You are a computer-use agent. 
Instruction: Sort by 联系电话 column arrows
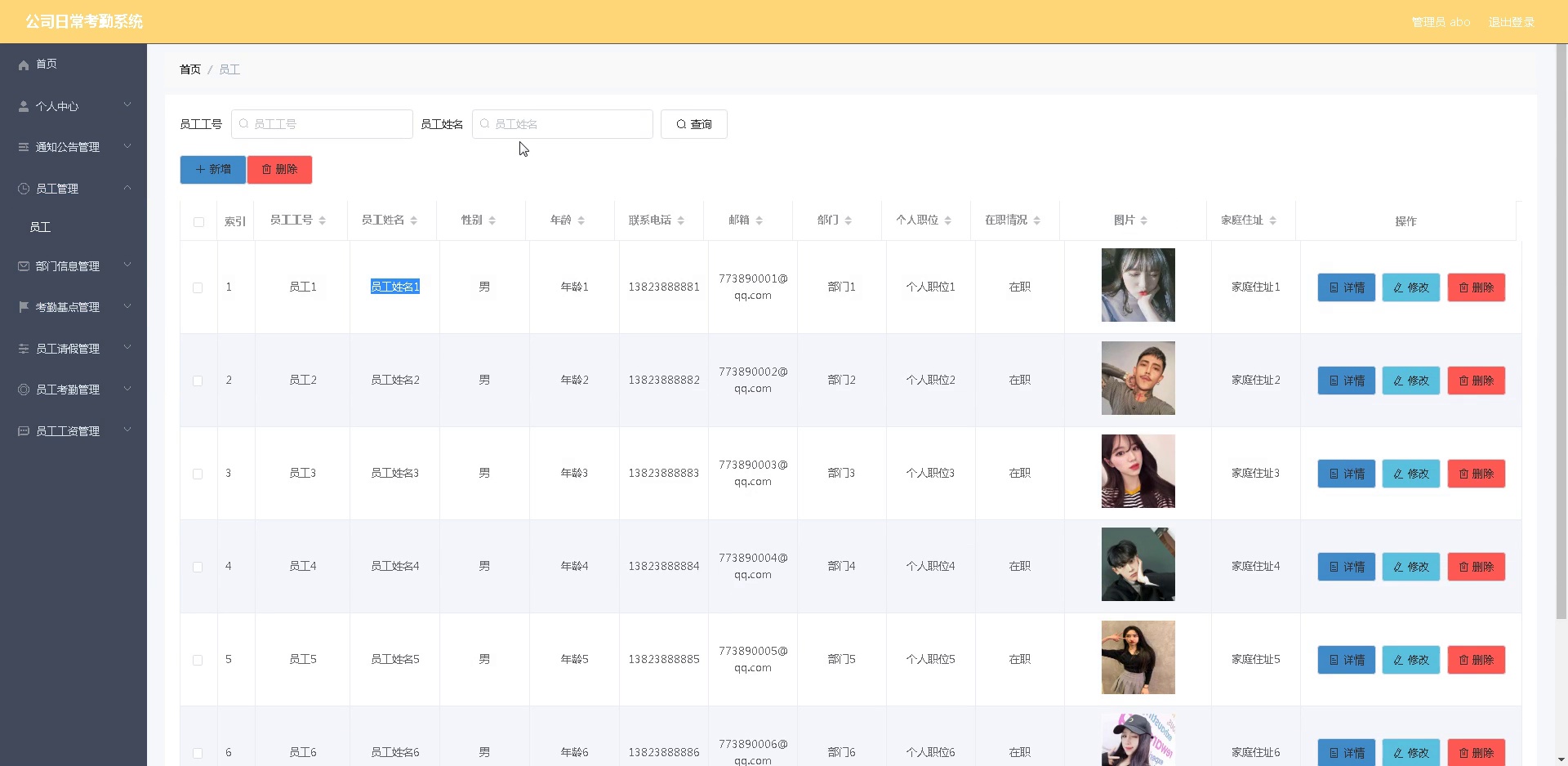(x=681, y=220)
